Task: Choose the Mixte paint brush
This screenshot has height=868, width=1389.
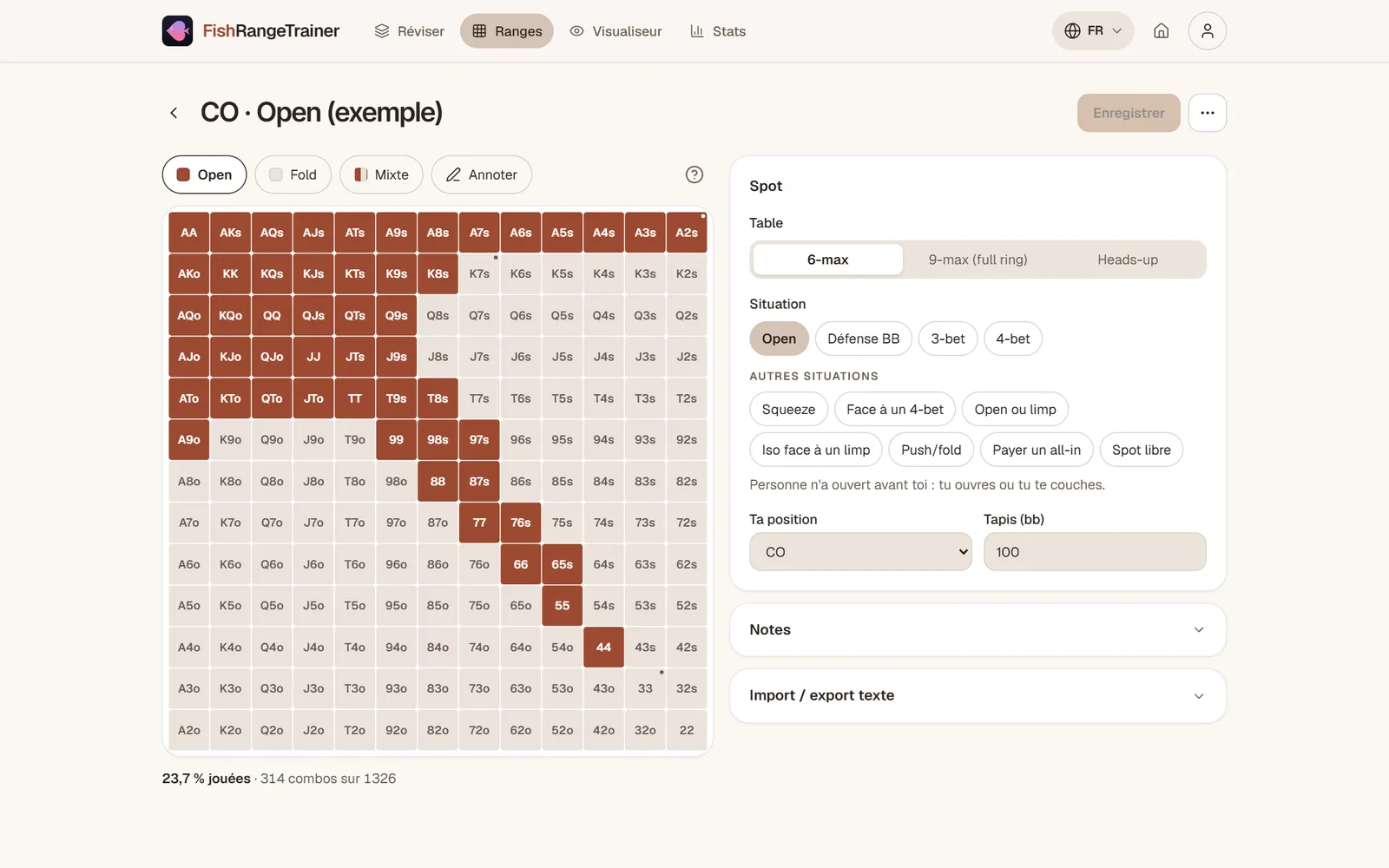Action: click(381, 174)
